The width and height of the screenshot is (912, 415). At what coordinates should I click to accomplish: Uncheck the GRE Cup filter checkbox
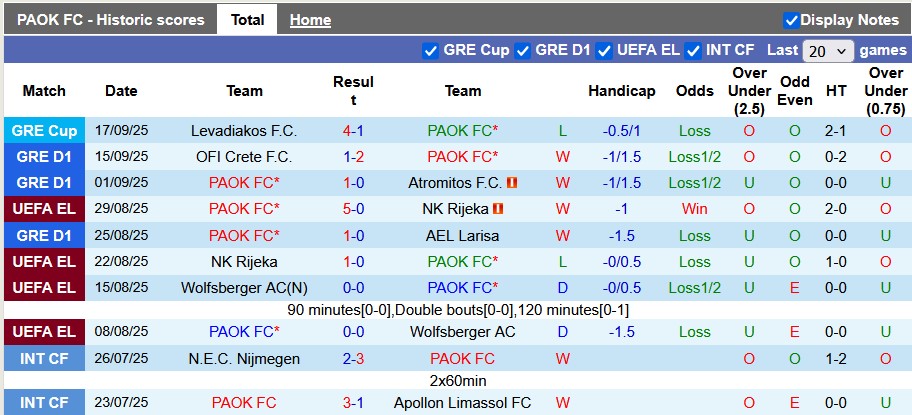tap(431, 50)
